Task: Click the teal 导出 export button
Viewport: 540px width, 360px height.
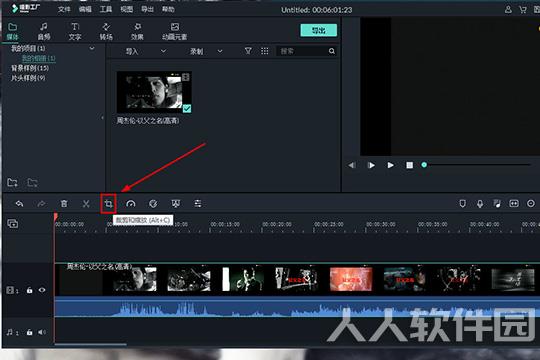Action: pos(319,30)
